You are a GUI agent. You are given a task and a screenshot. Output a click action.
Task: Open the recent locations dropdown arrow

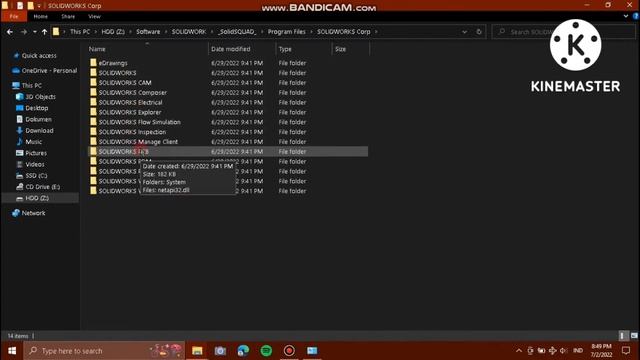click(x=35, y=32)
